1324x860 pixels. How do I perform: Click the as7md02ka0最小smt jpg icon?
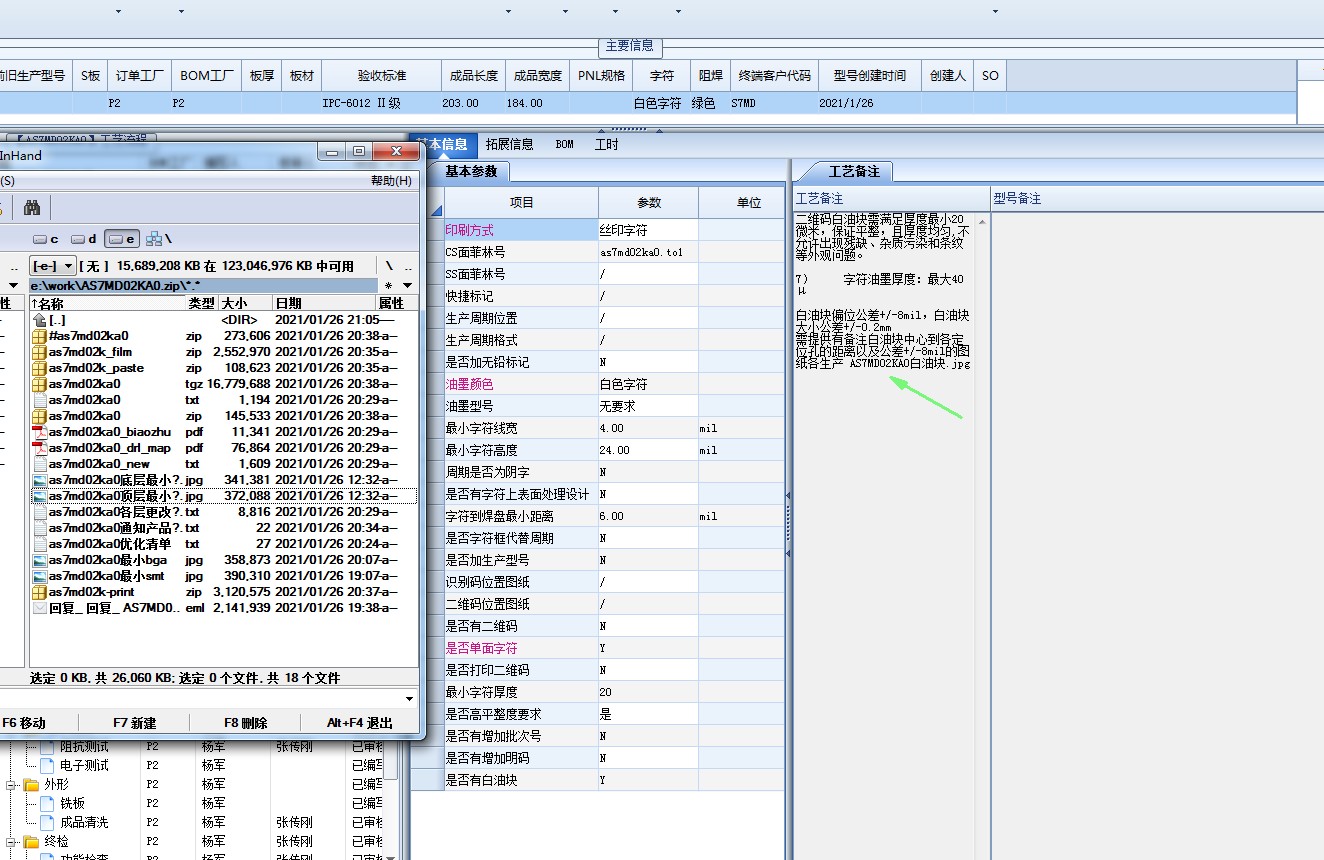click(39, 576)
